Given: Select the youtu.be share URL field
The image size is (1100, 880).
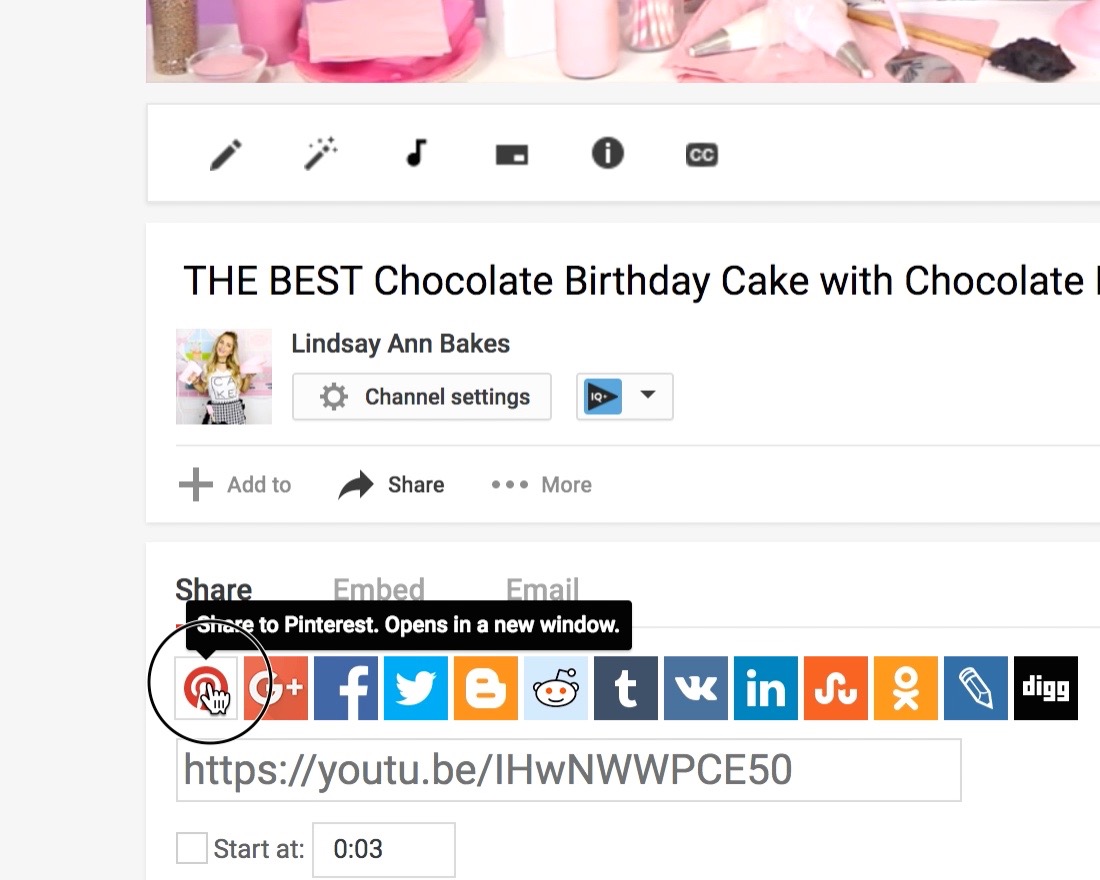Looking at the screenshot, I should pyautogui.click(x=568, y=770).
